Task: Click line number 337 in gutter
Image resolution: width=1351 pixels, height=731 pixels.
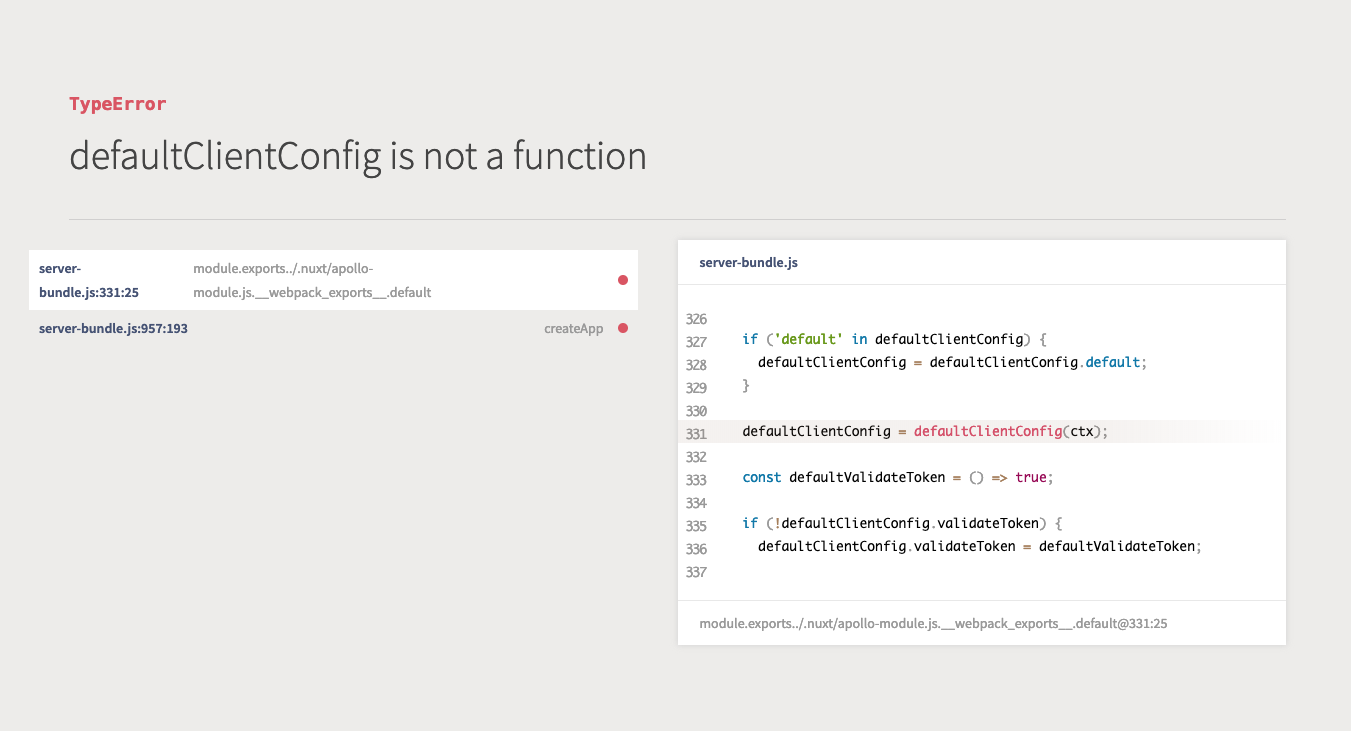Action: pos(697,572)
